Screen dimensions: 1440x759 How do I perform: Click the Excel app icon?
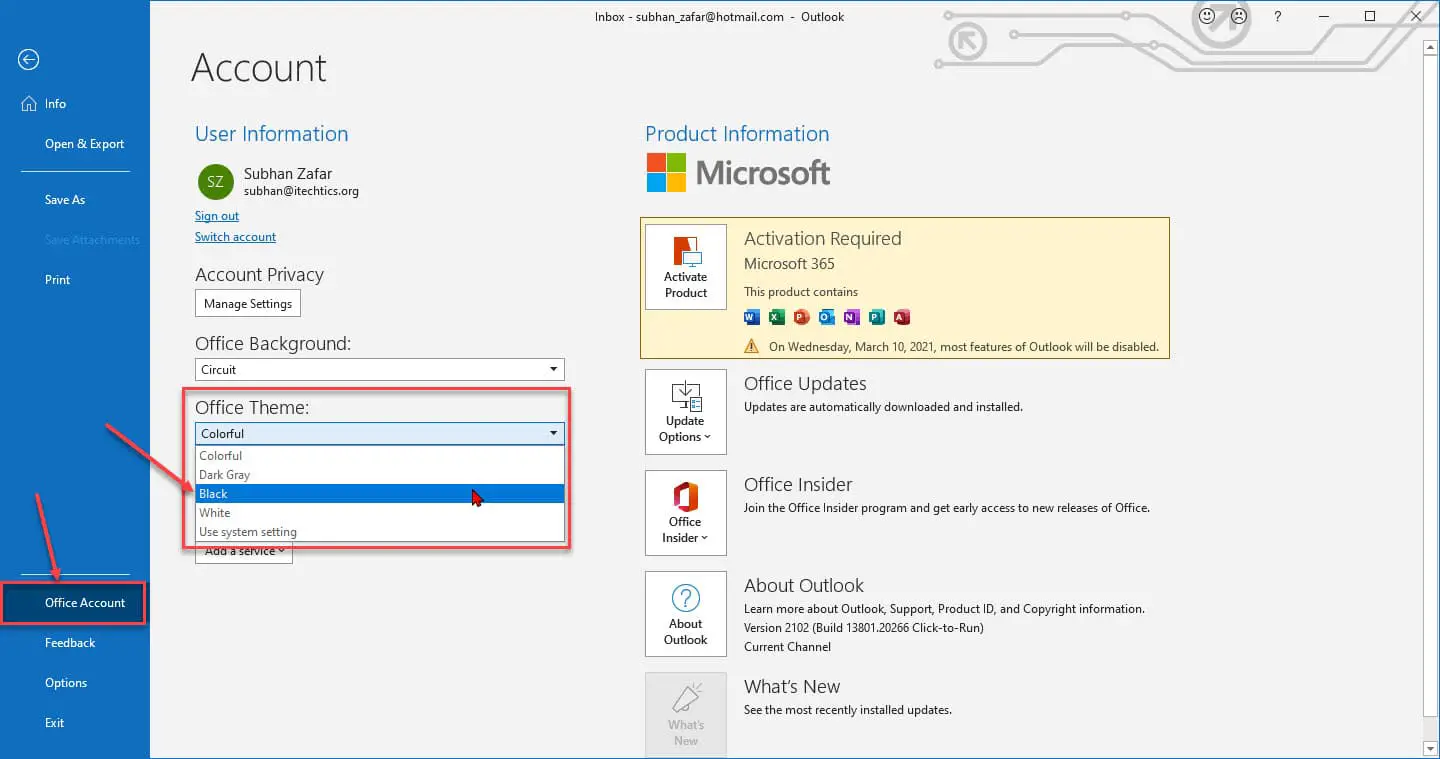point(777,318)
